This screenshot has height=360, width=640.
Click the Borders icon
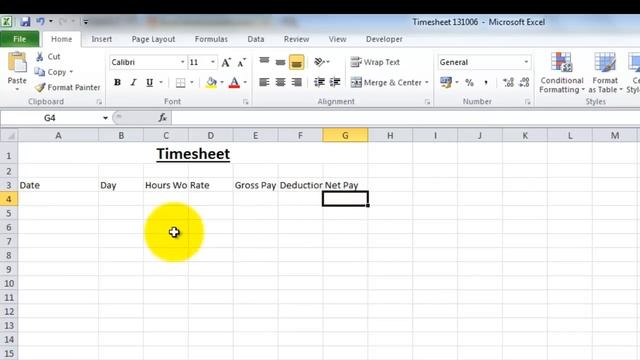(x=180, y=82)
